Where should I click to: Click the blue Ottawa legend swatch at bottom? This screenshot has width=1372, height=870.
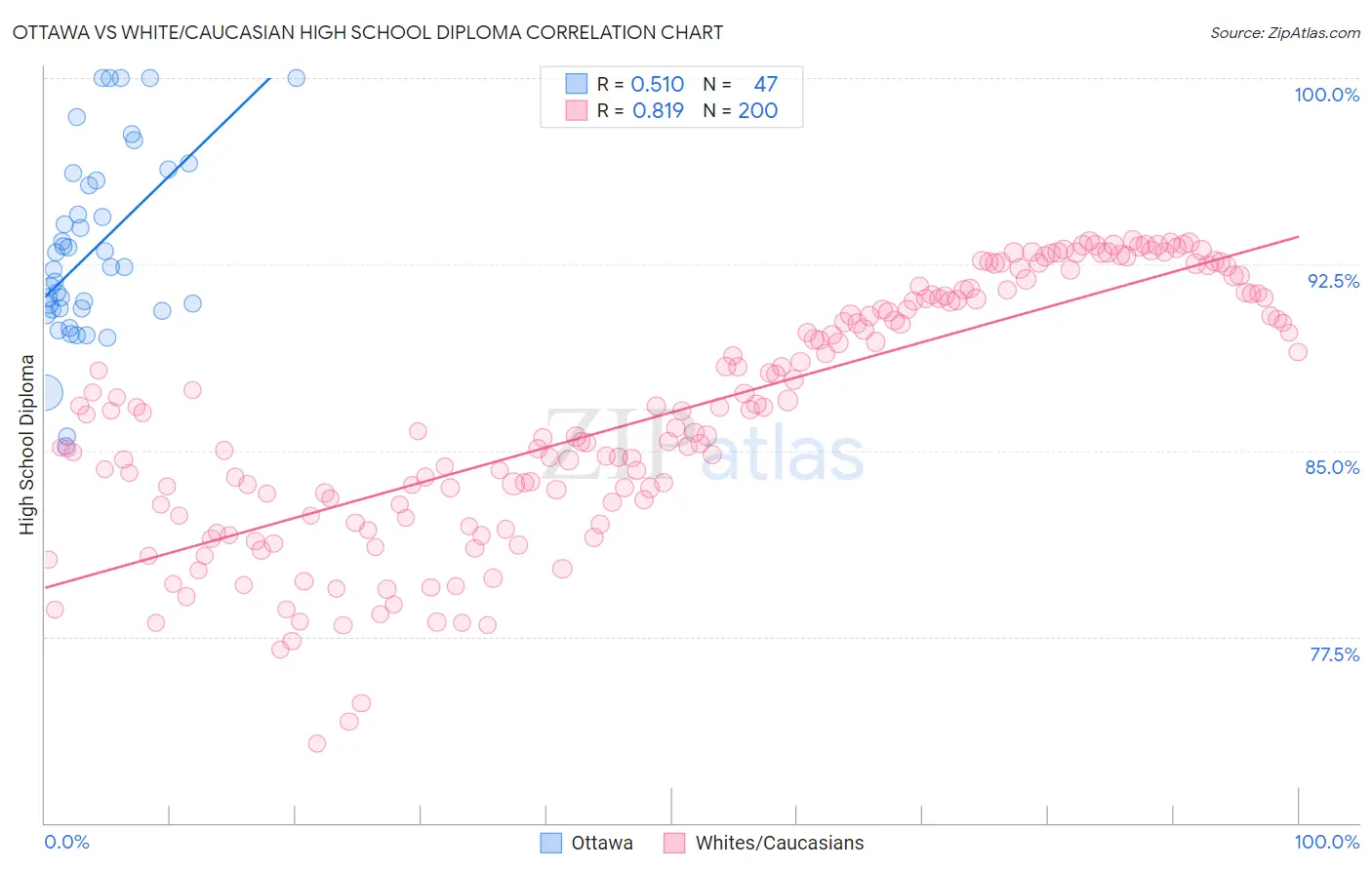tap(551, 843)
